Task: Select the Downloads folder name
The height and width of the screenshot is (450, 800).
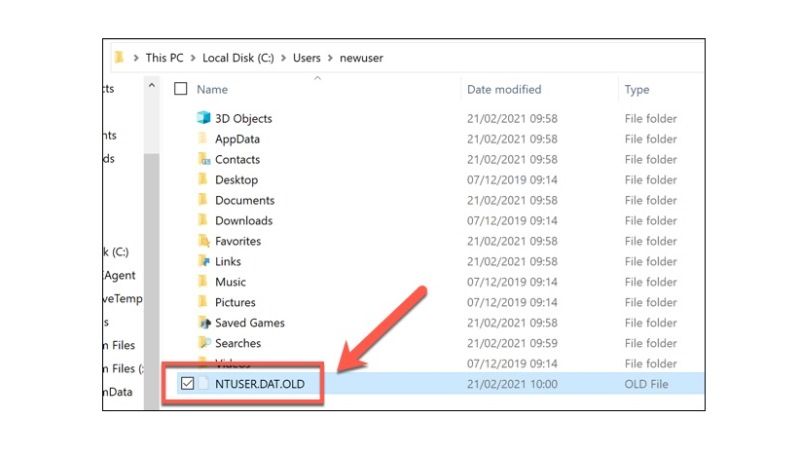Action: pos(243,220)
